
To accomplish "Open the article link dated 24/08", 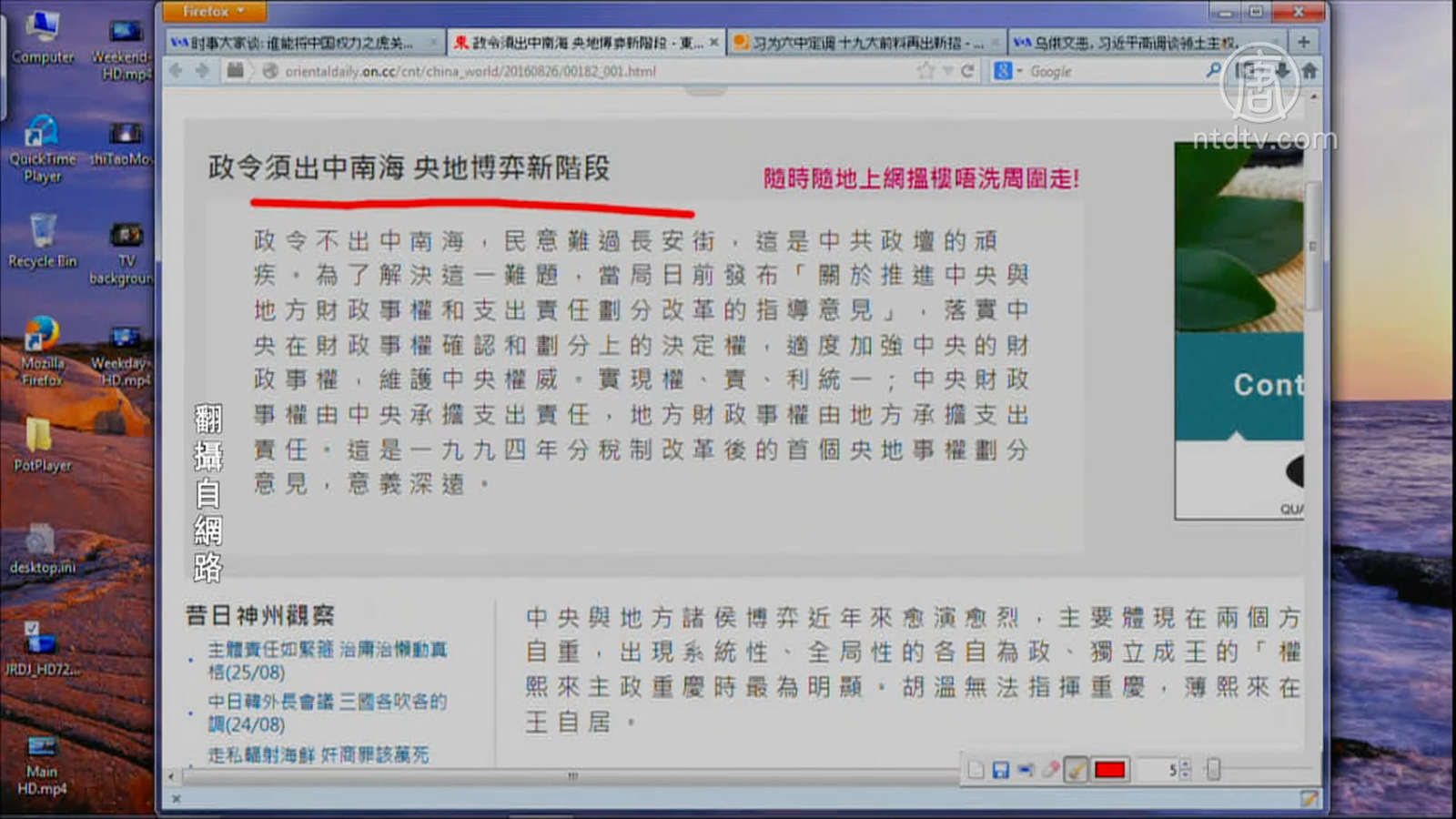I will pos(327,713).
